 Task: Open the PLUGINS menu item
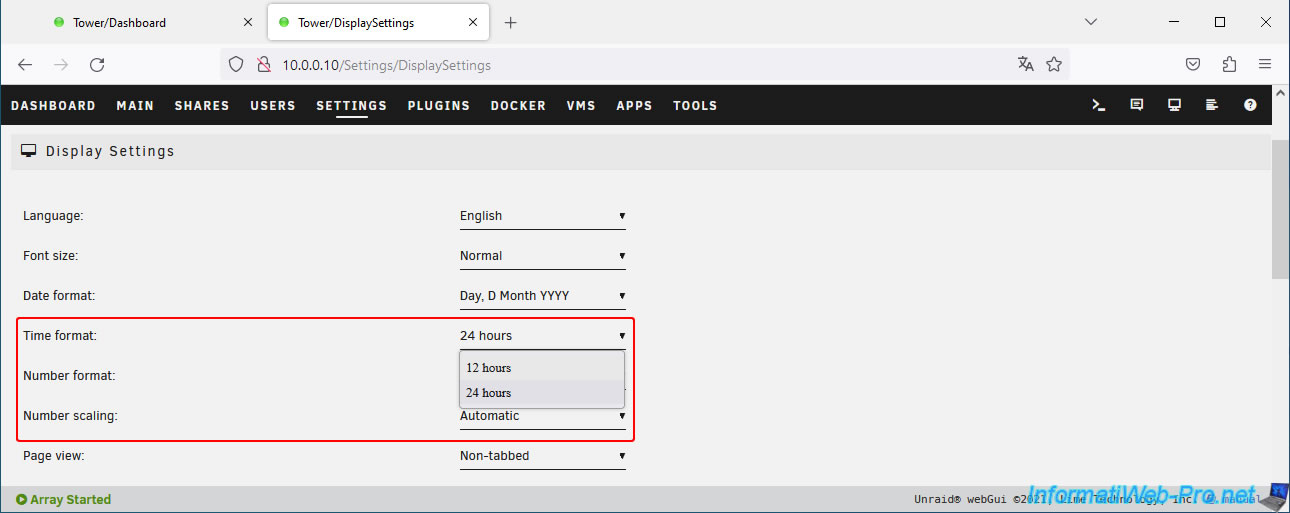tap(438, 105)
